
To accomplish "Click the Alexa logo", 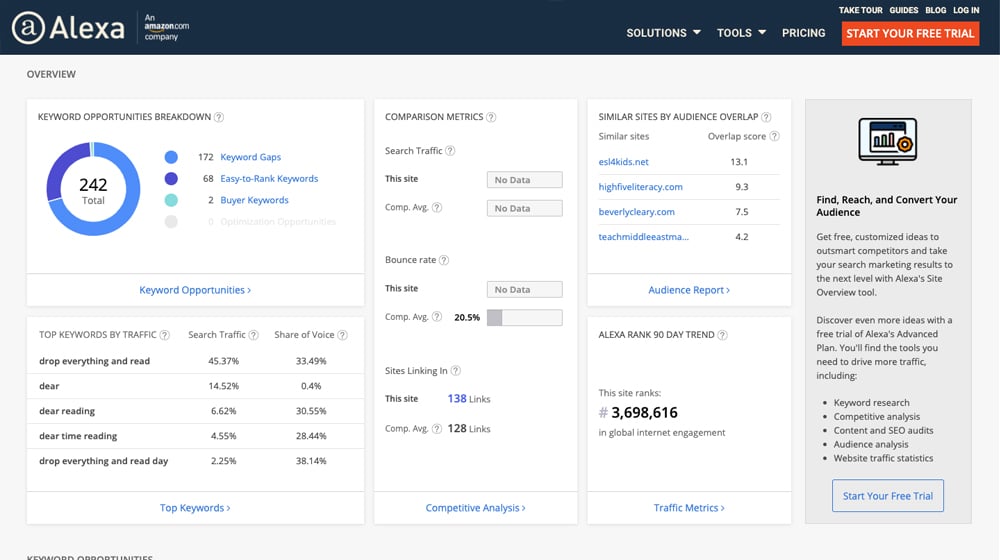I will tap(68, 28).
